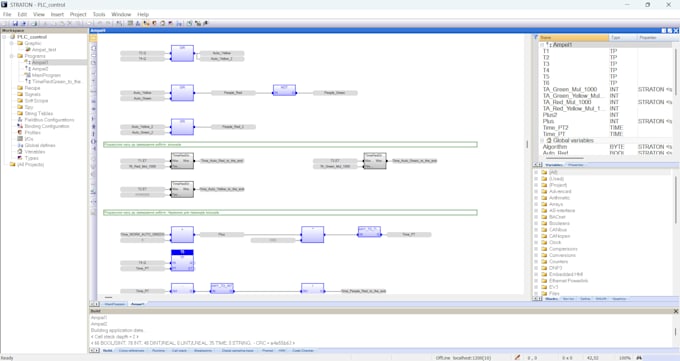Switch to Blocks tab in library panel
680x361 pixels.
pyautogui.click(x=551, y=299)
